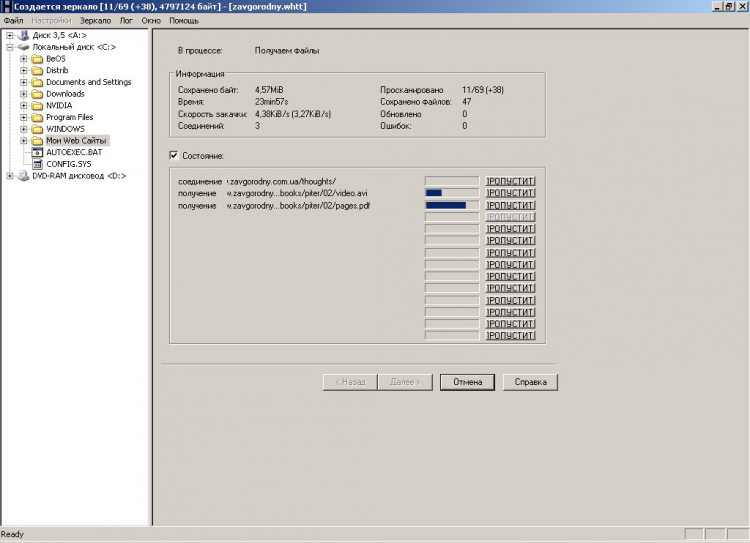Viewport: 750px width, 543px height.
Task: Select the CONFIG.SYS file label
Action: (x=68, y=164)
